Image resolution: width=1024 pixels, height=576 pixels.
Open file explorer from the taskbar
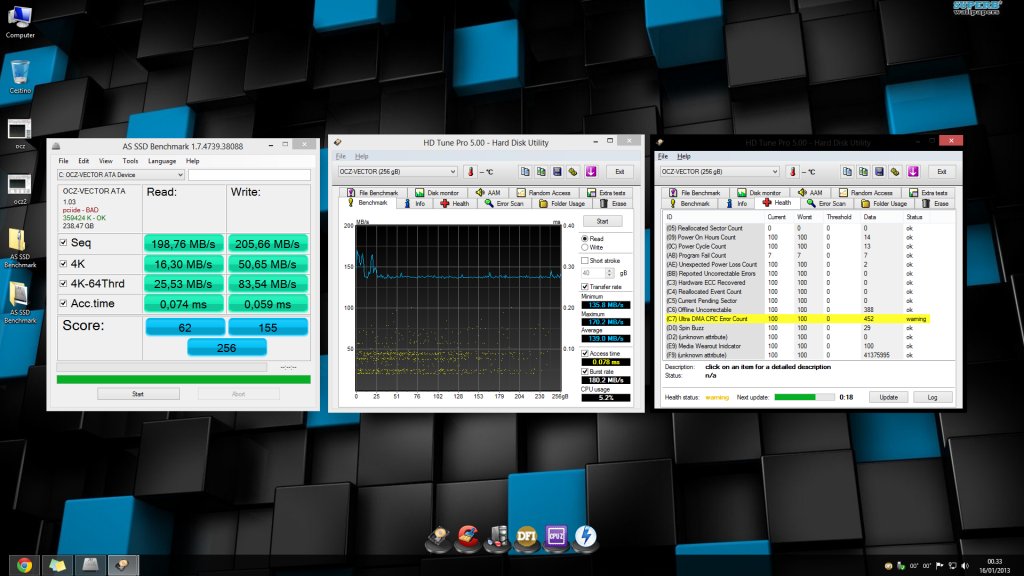(x=57, y=565)
